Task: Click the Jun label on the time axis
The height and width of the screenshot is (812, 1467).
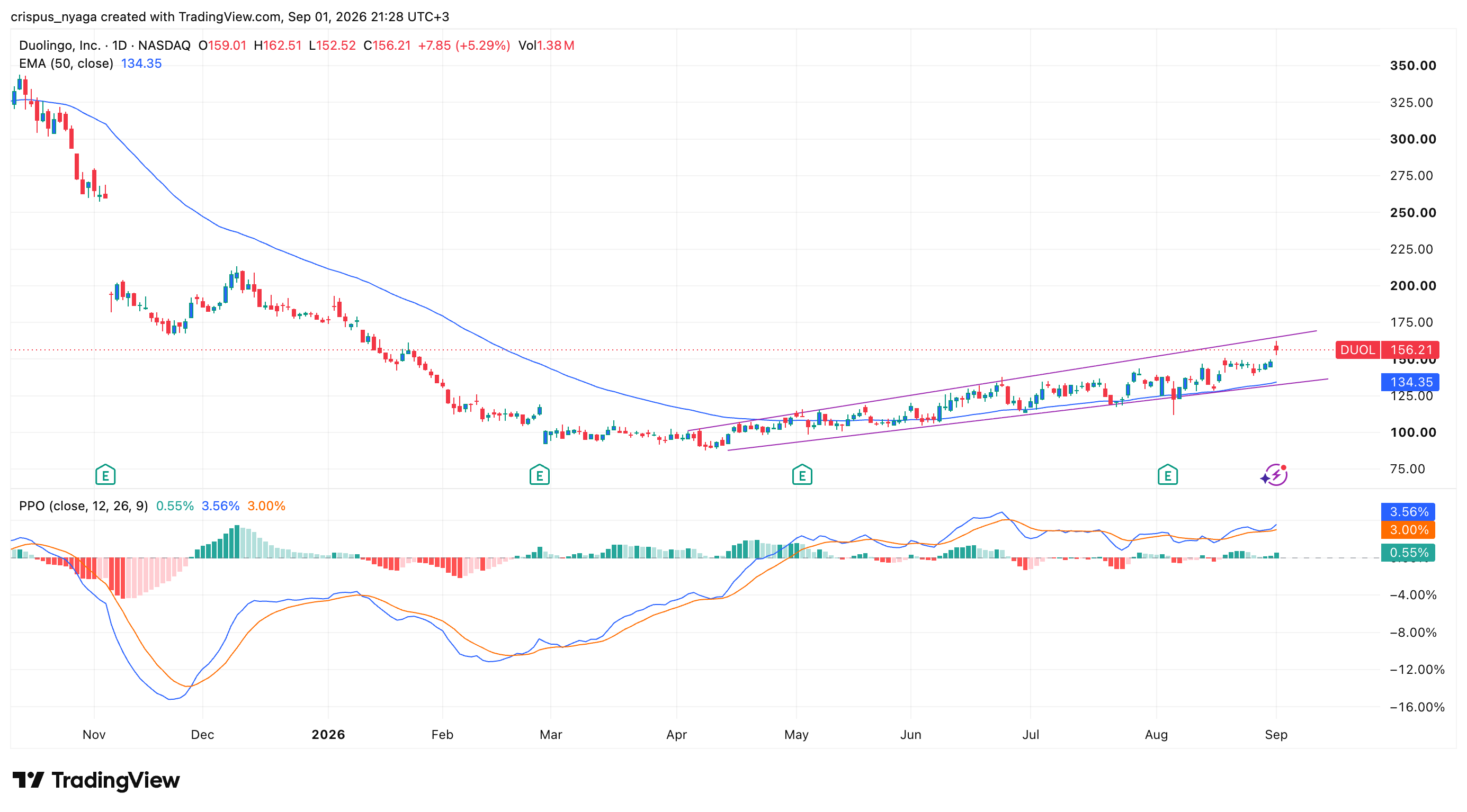Action: pos(910,735)
